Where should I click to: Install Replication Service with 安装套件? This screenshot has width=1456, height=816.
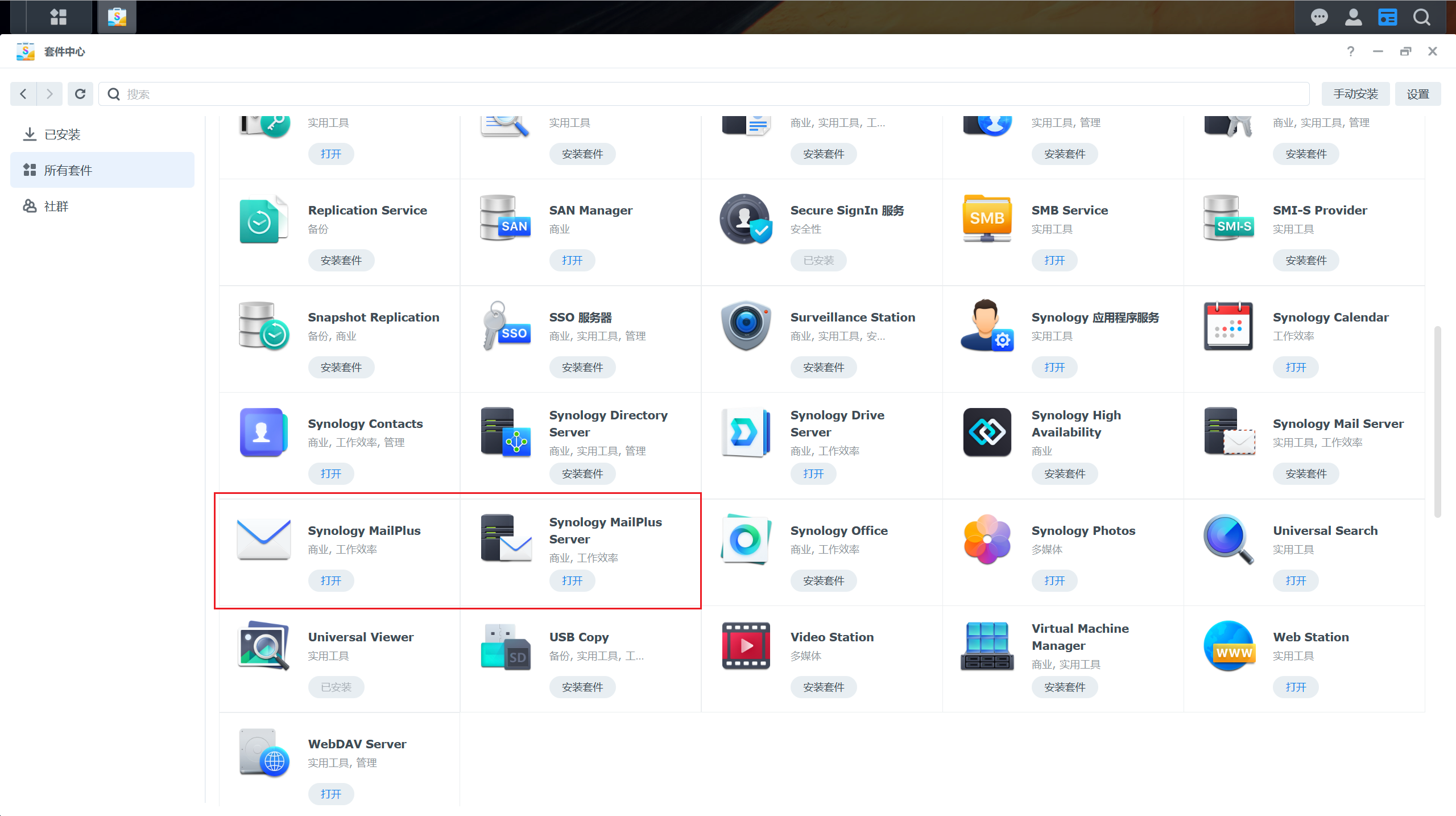coord(341,261)
